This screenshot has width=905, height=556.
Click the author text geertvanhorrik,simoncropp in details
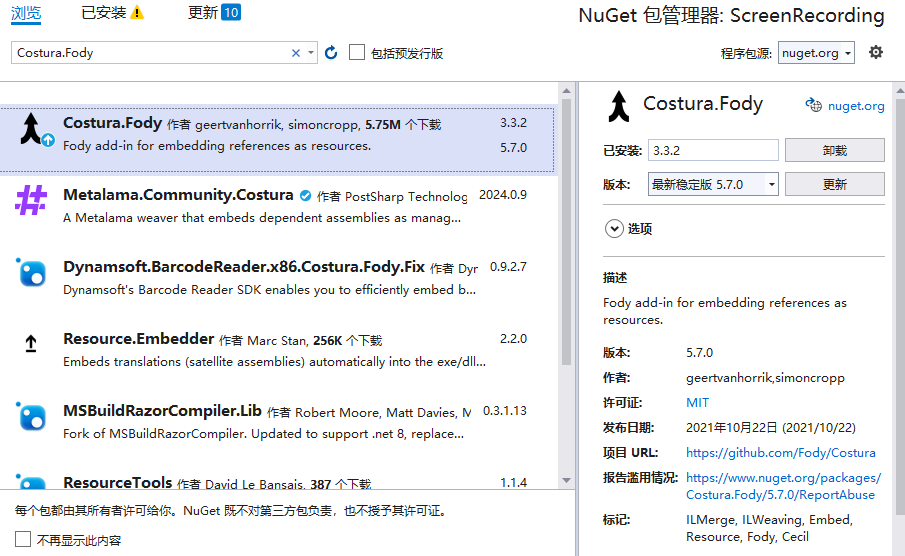[765, 378]
